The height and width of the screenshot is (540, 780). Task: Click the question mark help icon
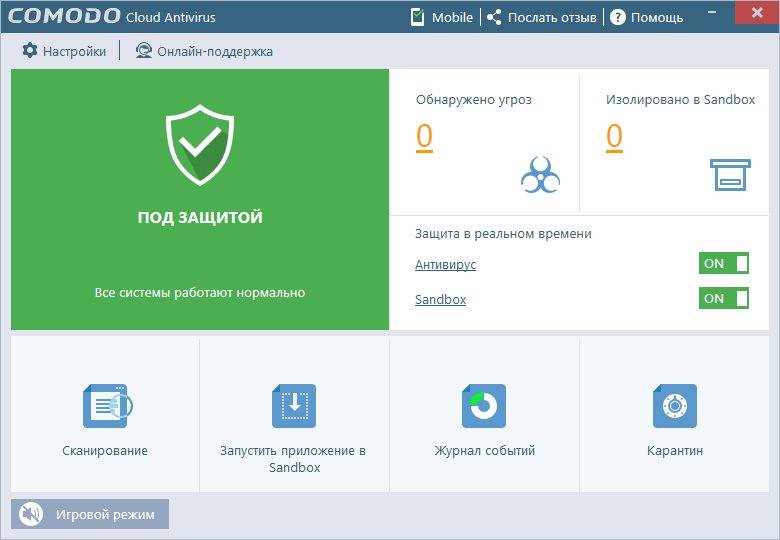[x=617, y=17]
